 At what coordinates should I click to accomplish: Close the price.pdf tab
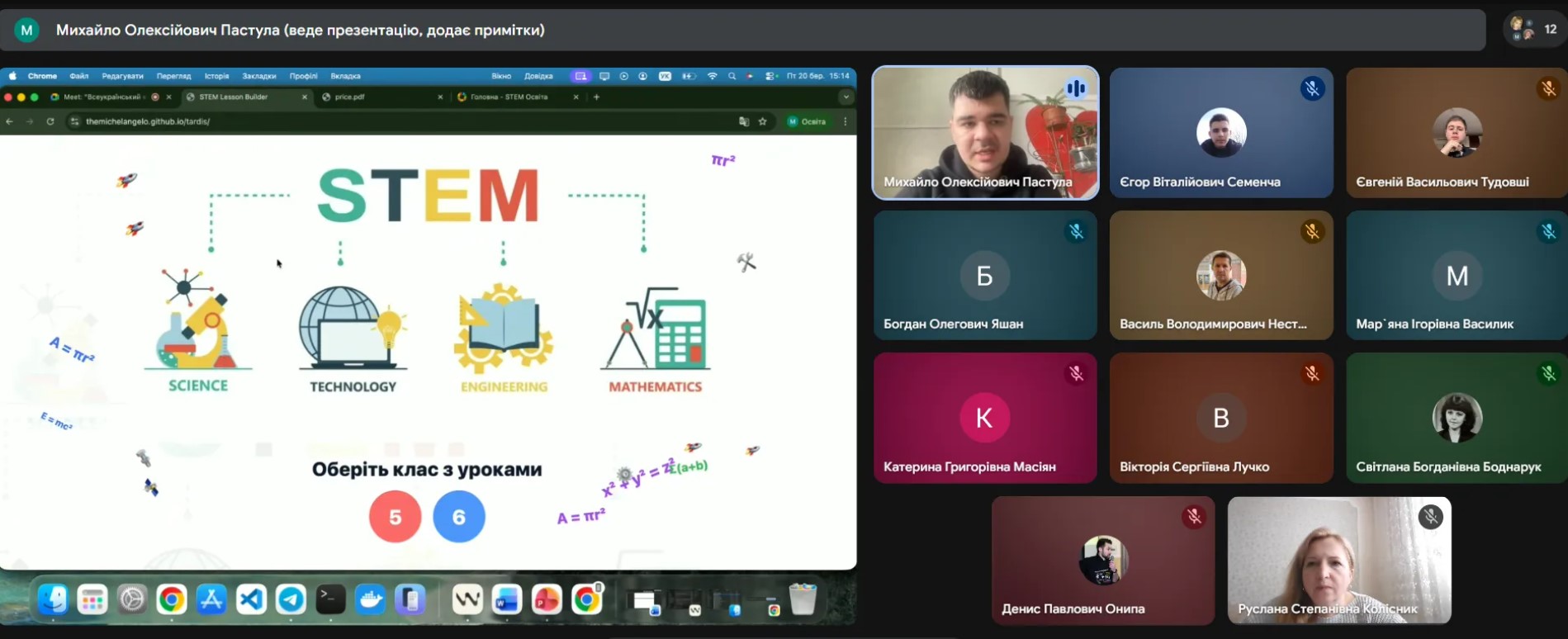(x=440, y=97)
